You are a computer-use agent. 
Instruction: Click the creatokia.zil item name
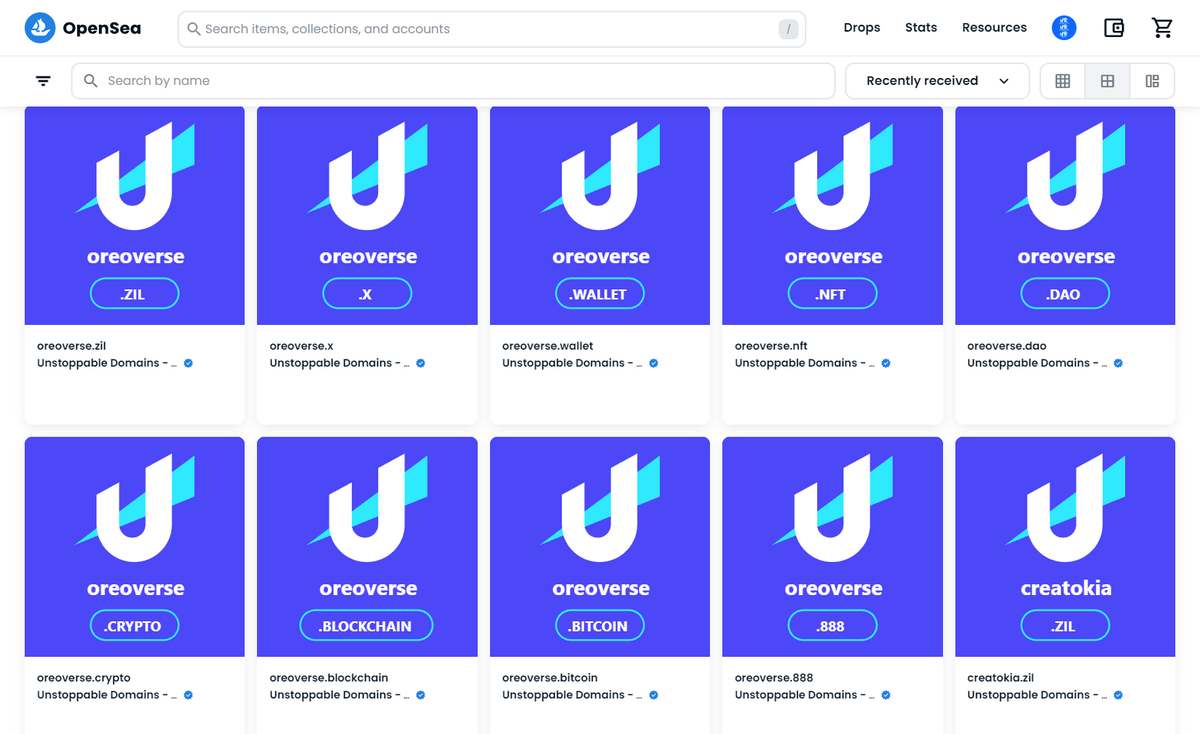[1001, 678]
